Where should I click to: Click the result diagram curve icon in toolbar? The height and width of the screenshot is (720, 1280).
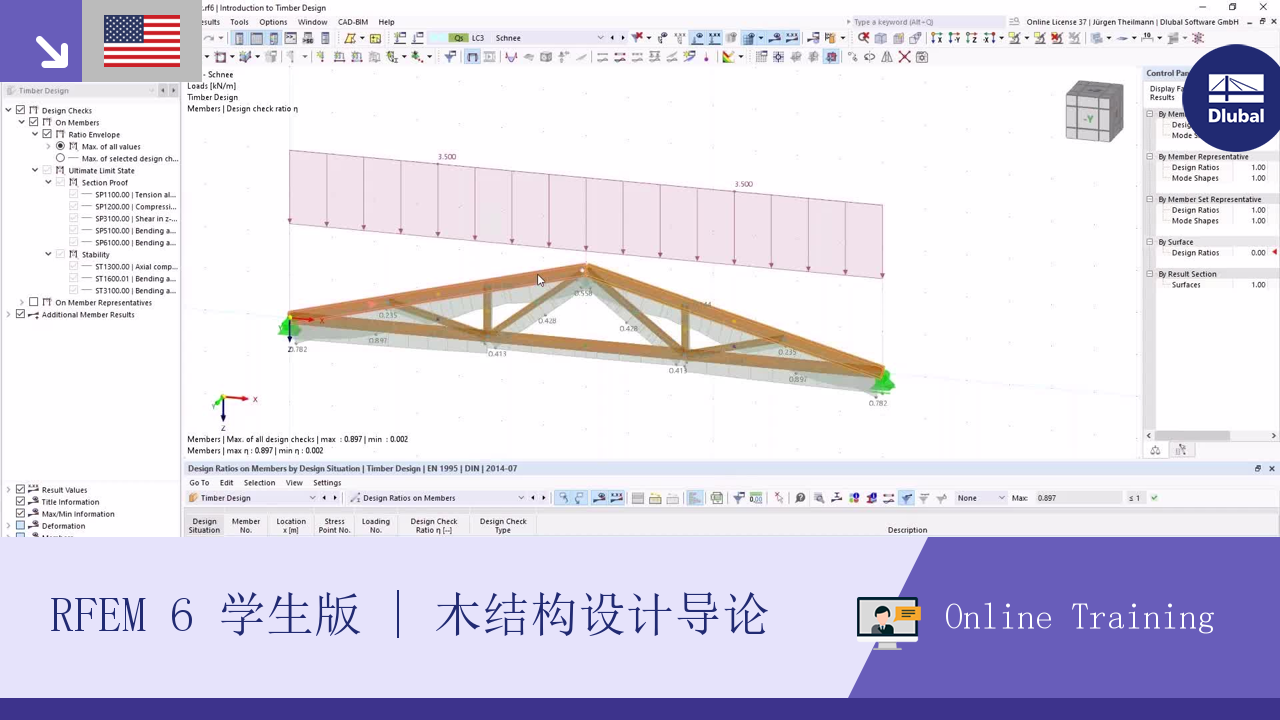pos(511,57)
